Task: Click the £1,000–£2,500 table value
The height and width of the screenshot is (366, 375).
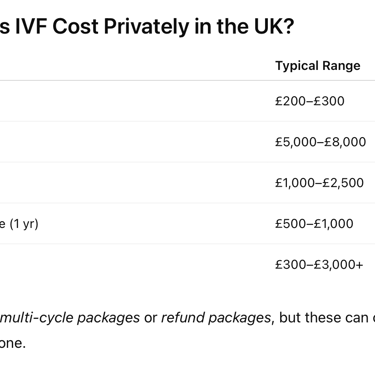Action: [319, 183]
